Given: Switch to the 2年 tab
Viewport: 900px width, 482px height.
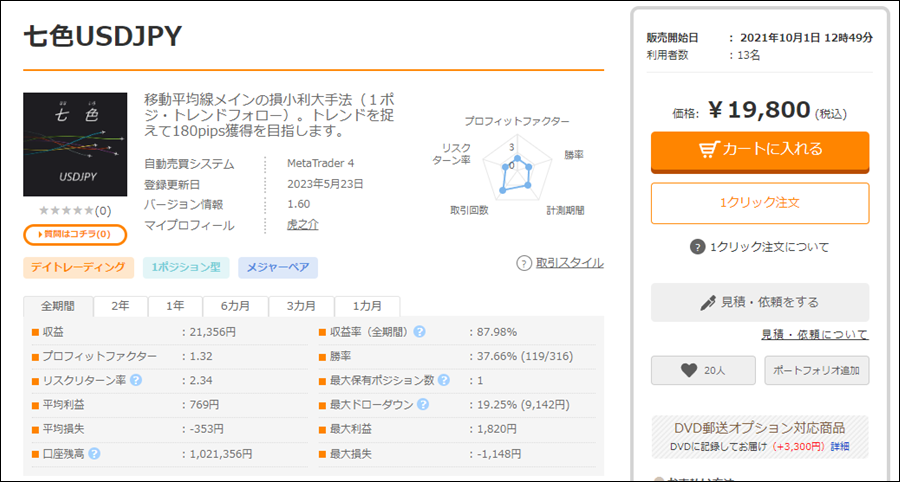Looking at the screenshot, I should (x=121, y=306).
